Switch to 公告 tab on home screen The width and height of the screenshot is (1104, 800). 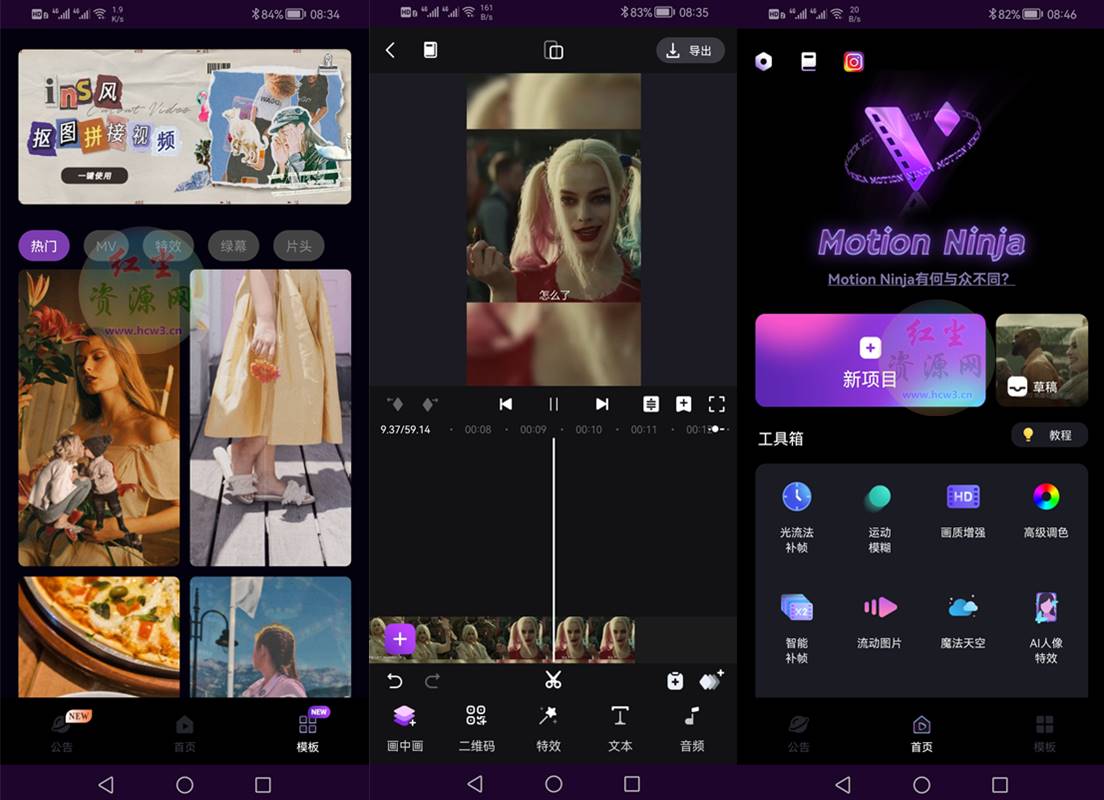pyautogui.click(x=798, y=732)
